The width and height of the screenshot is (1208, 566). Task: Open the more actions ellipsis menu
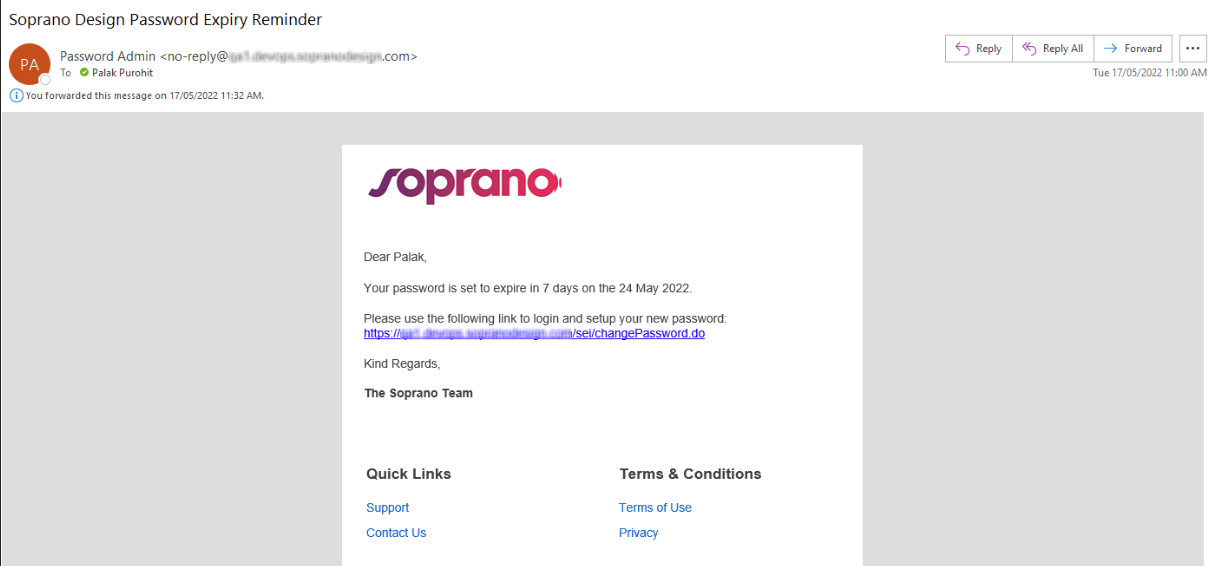[1192, 48]
